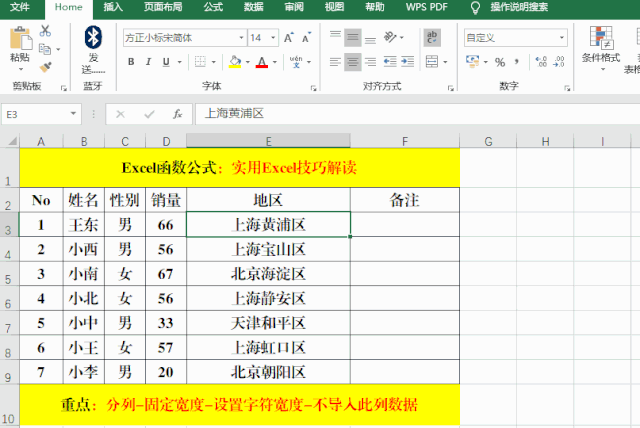
Task: Align text to top
Action: [x=336, y=34]
